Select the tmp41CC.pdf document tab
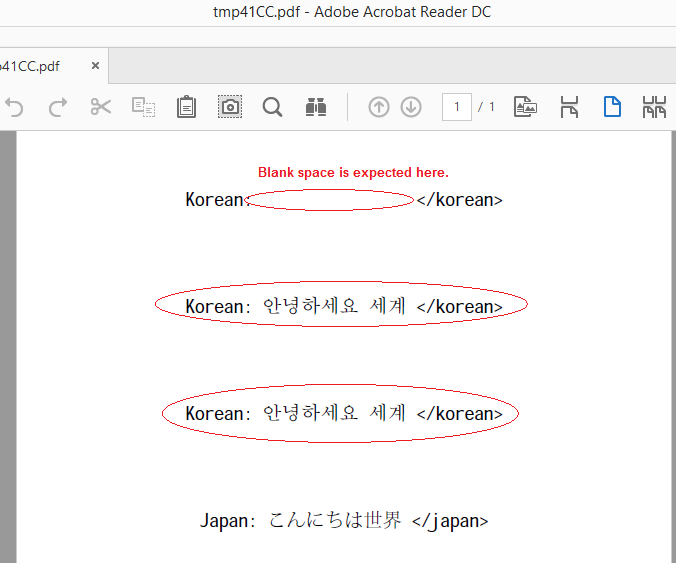The width and height of the screenshot is (678, 563). click(x=52, y=66)
